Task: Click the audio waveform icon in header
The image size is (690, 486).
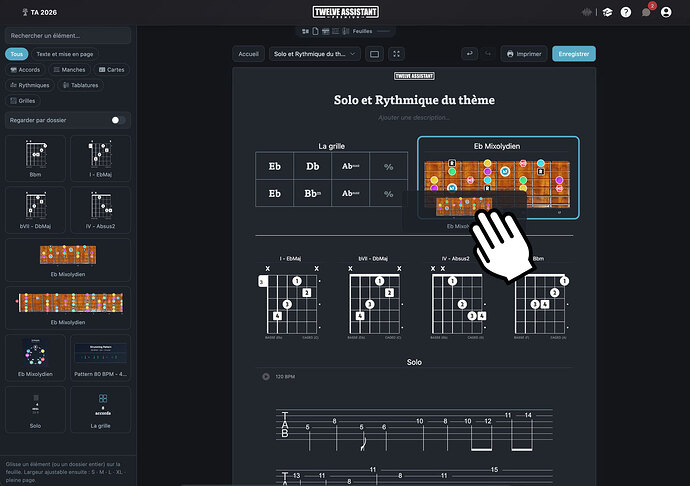Action: point(587,12)
